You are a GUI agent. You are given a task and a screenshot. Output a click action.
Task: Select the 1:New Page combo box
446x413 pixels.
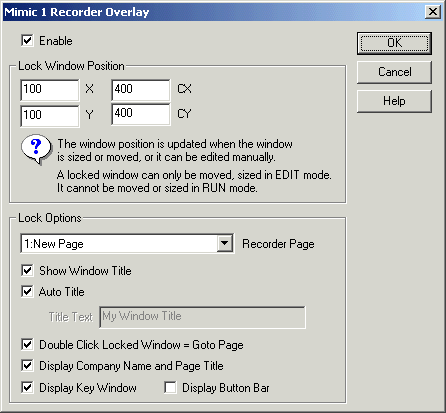click(127, 244)
